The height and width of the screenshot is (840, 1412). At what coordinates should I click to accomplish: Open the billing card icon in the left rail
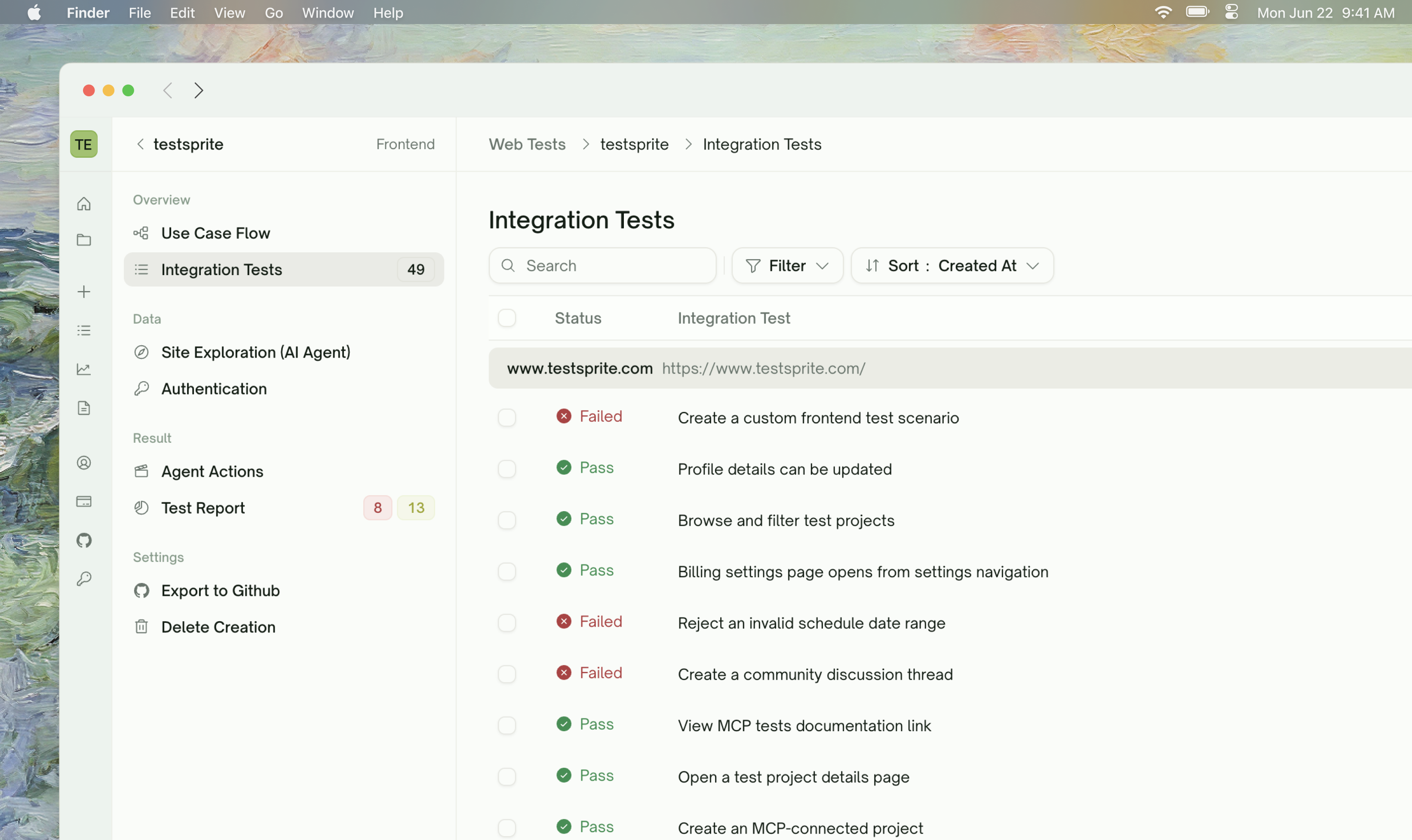click(84, 502)
